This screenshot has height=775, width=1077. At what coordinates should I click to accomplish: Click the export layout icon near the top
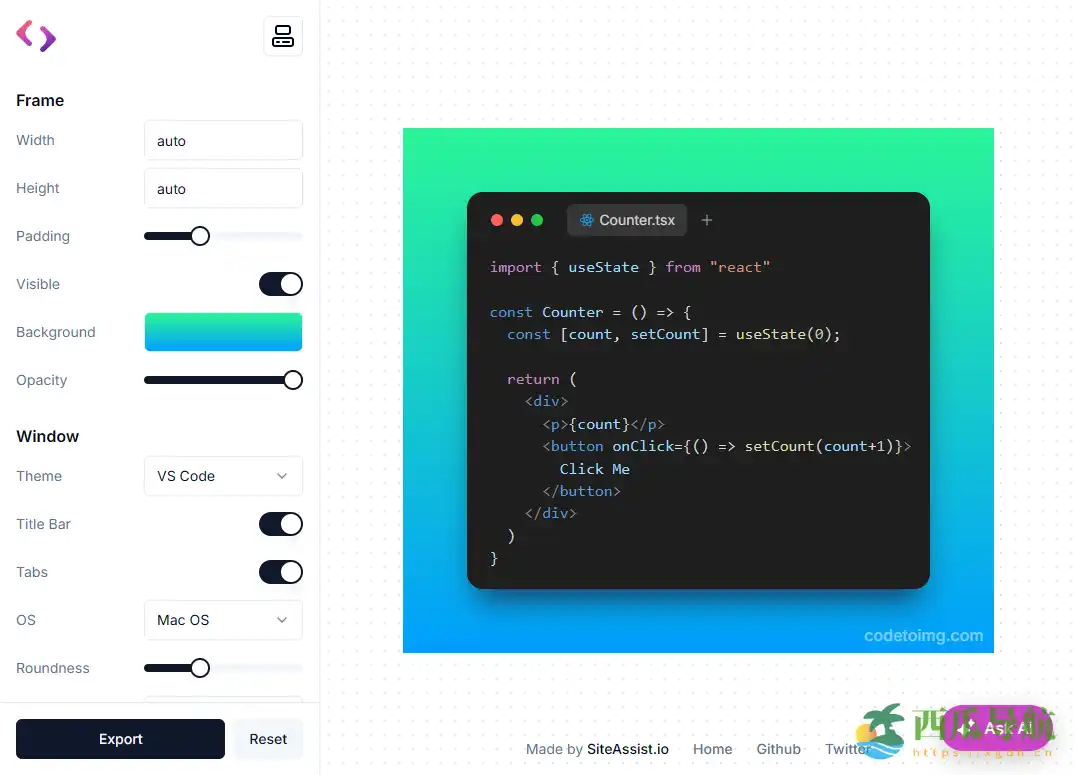pos(283,35)
